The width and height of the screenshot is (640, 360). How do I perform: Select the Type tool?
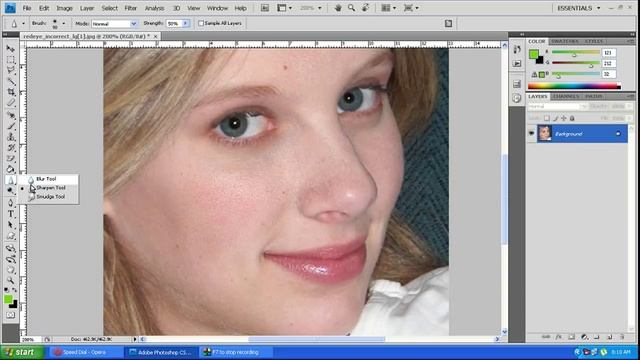[x=11, y=214]
